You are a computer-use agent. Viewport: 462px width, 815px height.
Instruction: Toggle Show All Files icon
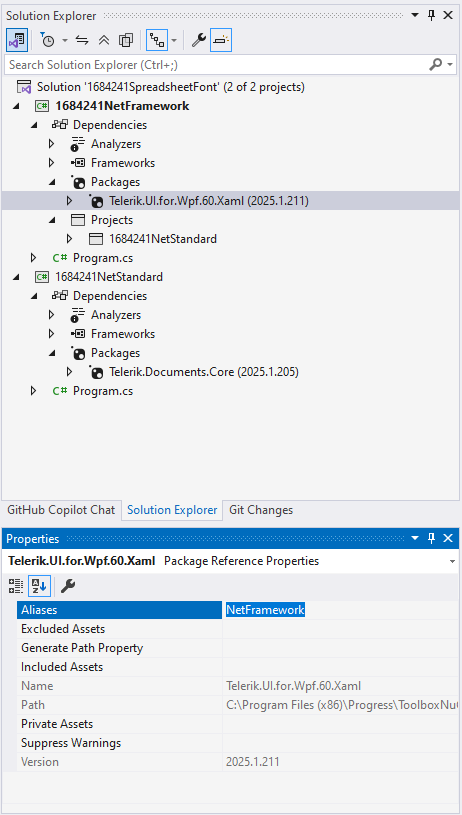(x=126, y=40)
